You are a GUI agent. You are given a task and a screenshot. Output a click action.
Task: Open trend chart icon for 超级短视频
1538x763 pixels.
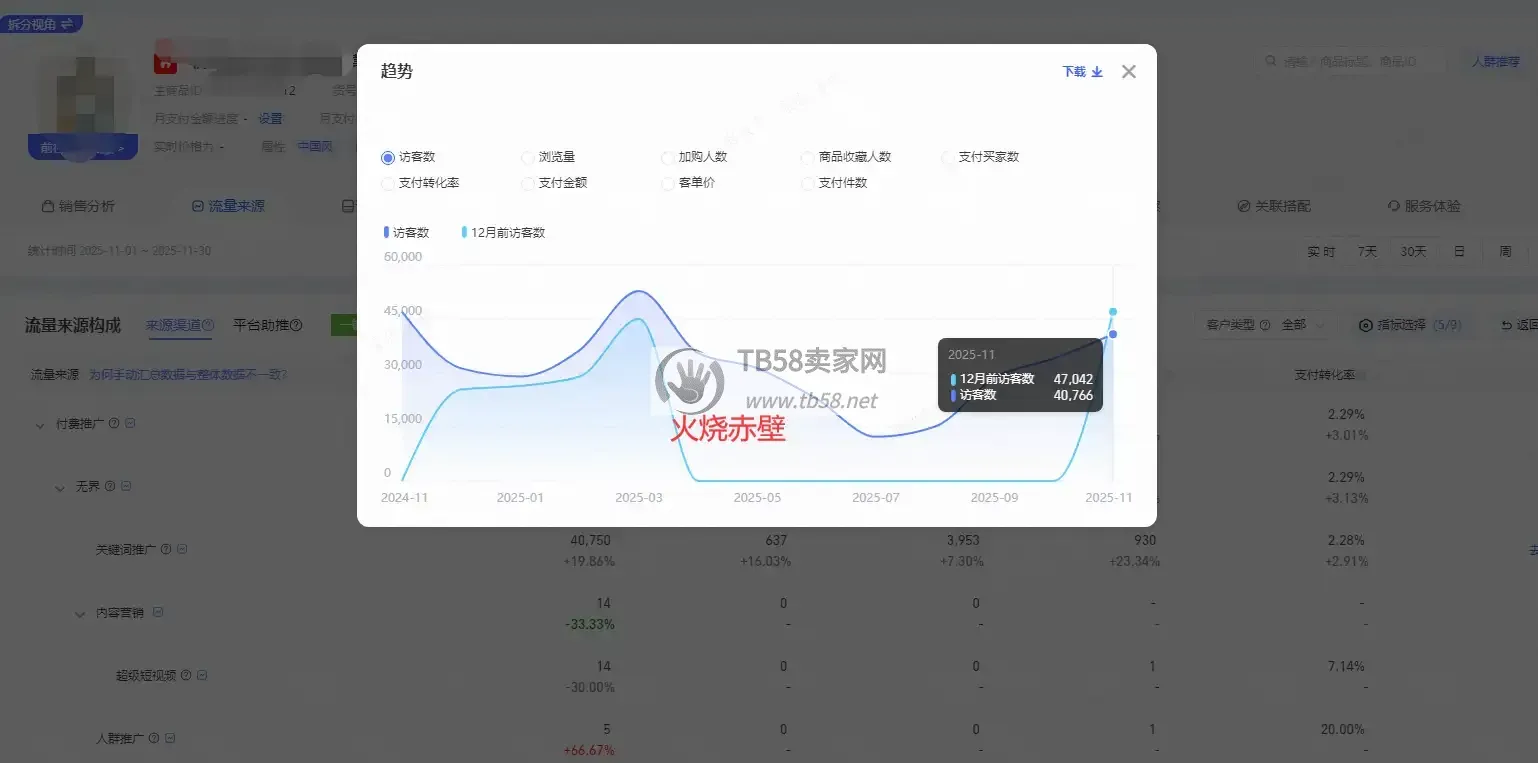click(x=202, y=675)
